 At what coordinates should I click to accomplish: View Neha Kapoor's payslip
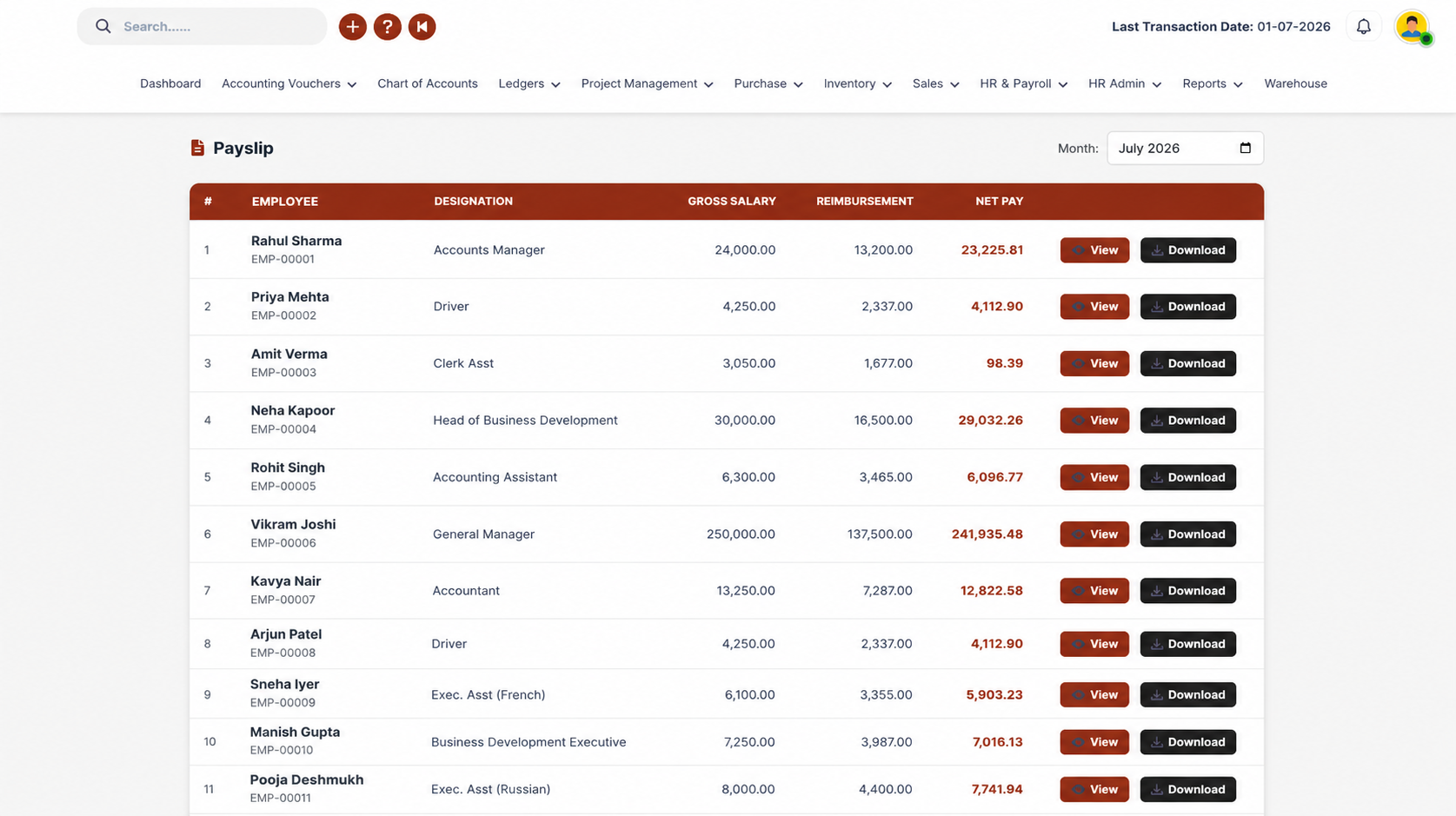pyautogui.click(x=1094, y=421)
